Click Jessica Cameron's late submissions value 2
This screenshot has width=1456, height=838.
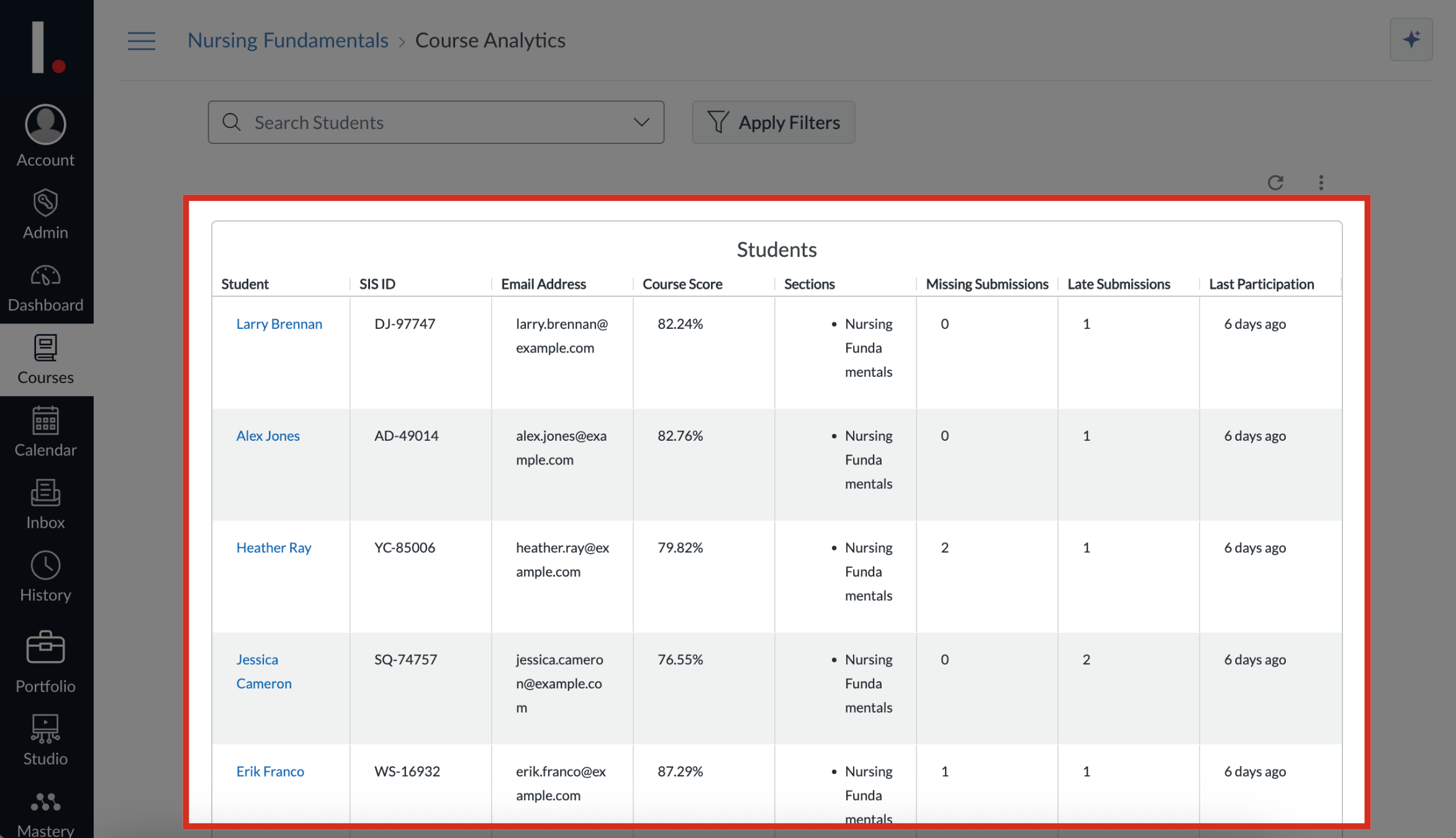tap(1086, 659)
